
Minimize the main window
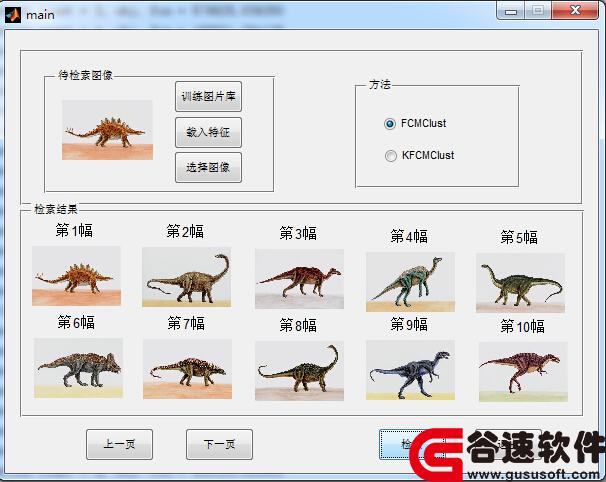(511, 11)
